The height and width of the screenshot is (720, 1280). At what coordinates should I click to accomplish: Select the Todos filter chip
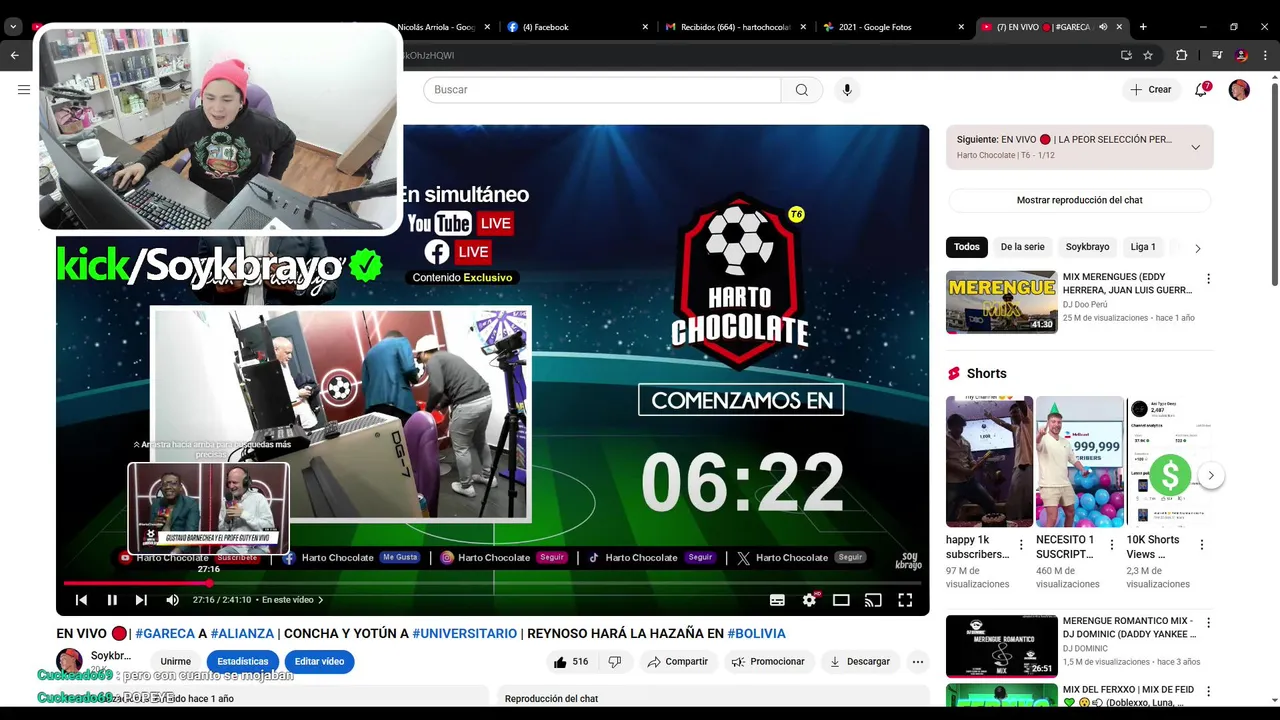[x=967, y=247]
